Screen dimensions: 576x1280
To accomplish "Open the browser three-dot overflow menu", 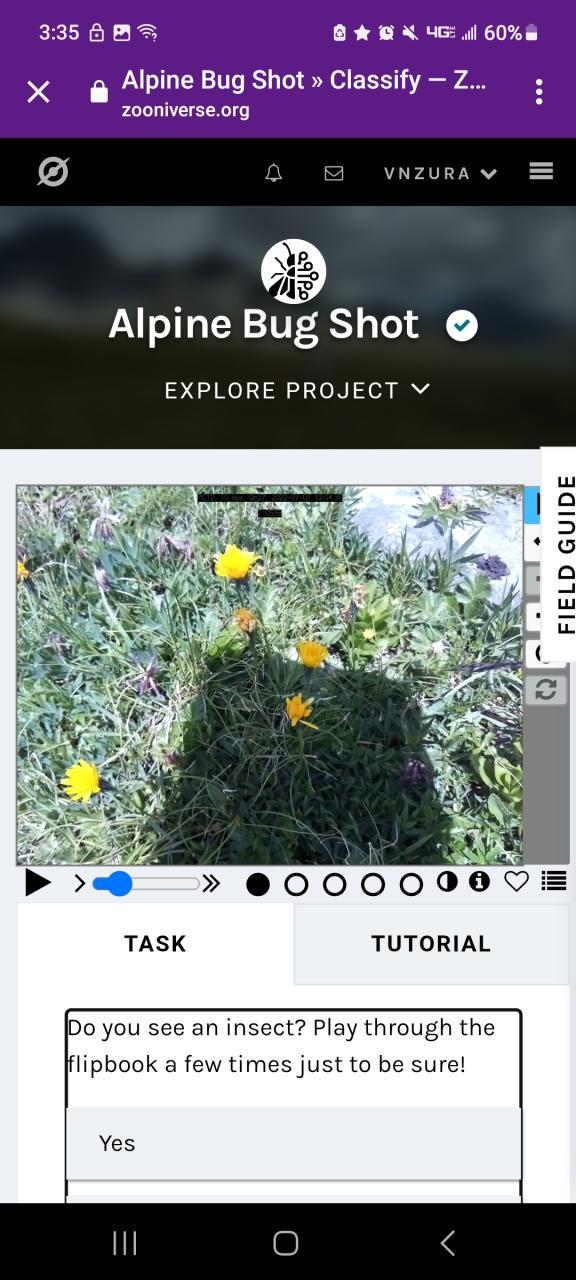I will [x=539, y=92].
